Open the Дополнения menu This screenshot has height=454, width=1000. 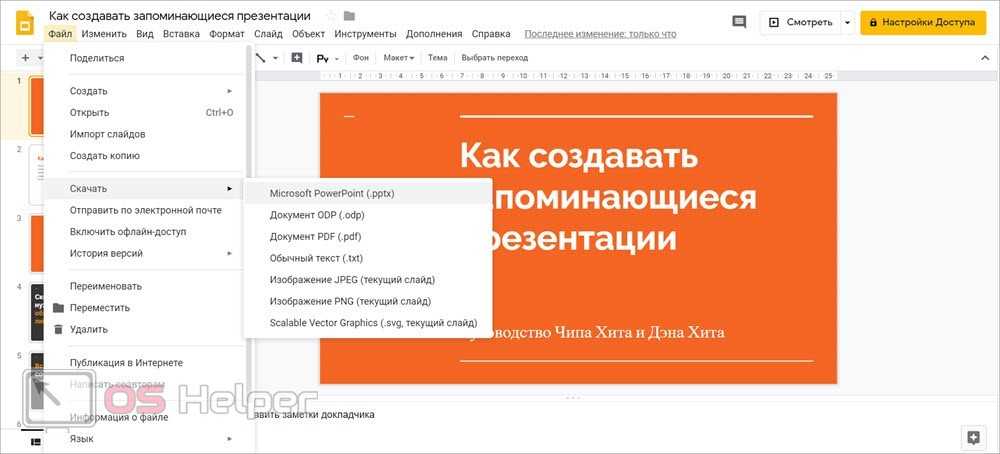click(434, 34)
